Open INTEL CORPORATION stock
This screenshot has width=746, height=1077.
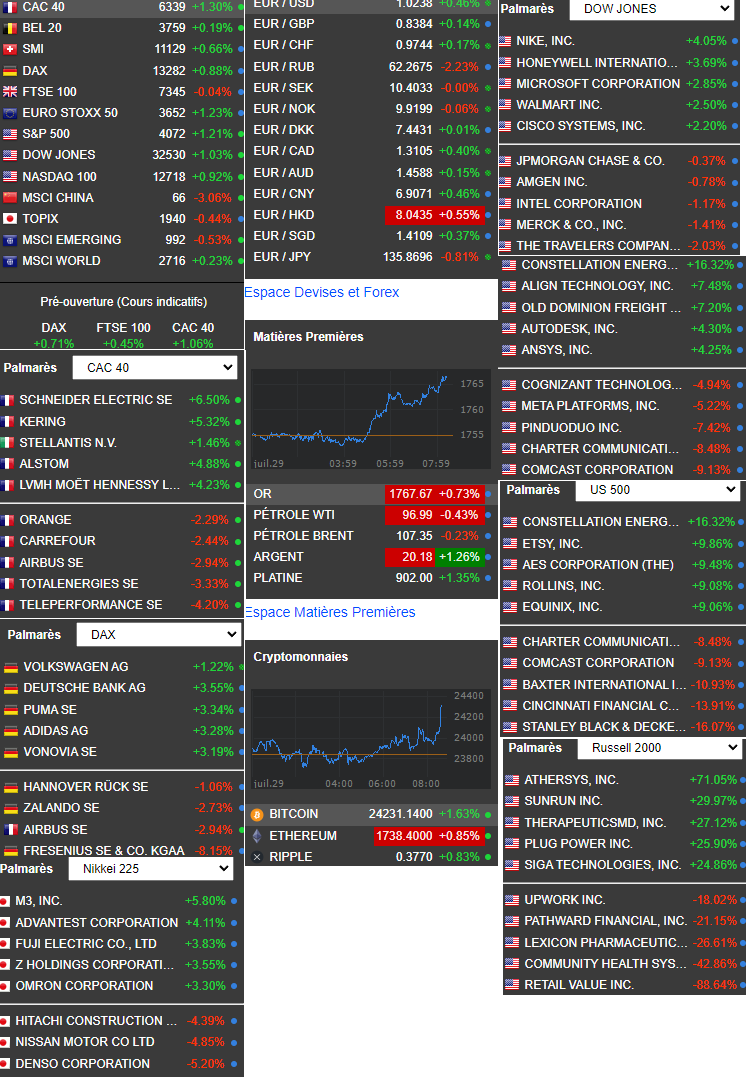tap(619, 204)
